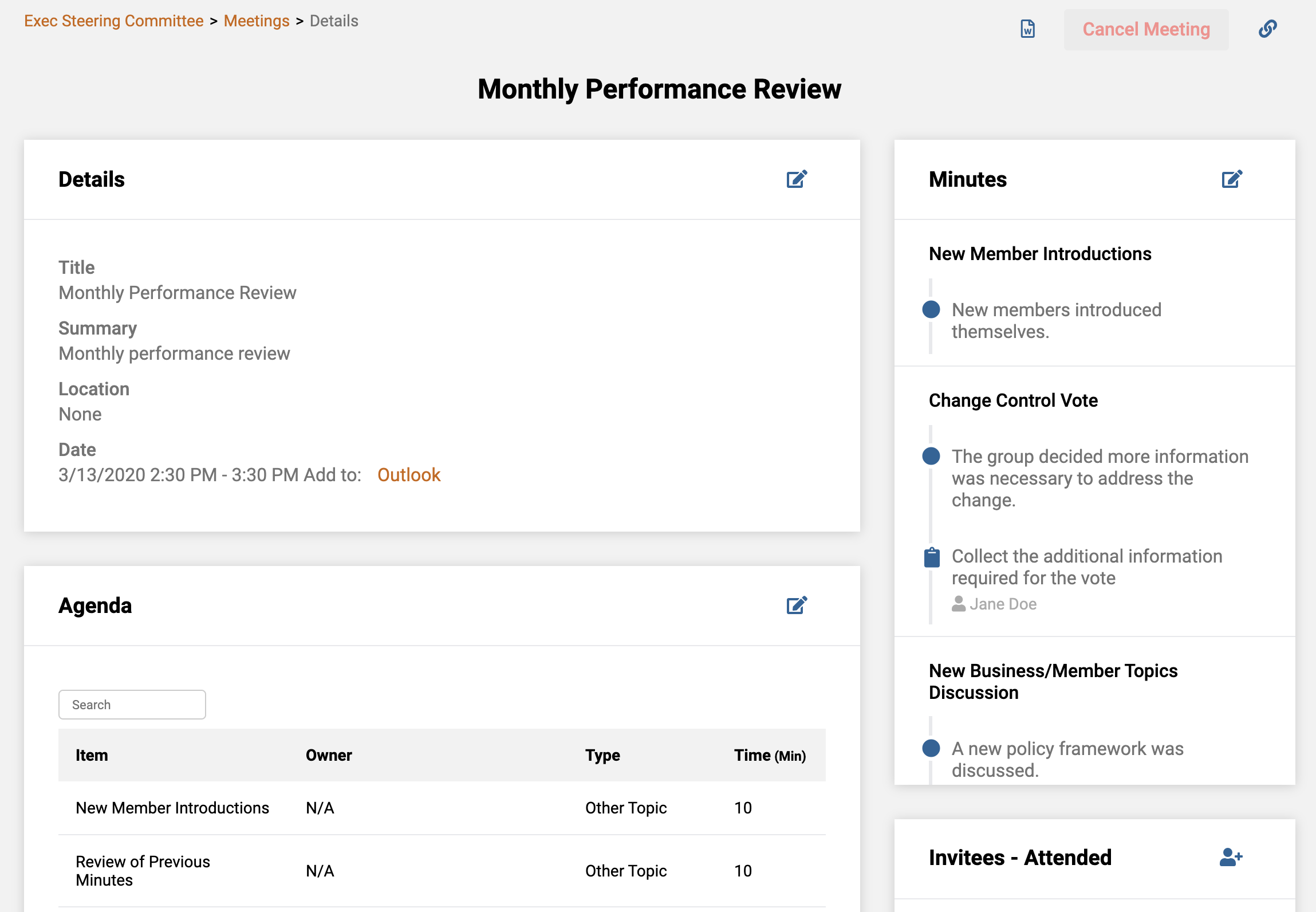Viewport: 1316px width, 912px height.
Task: Edit the Minutes section
Action: point(1232,179)
